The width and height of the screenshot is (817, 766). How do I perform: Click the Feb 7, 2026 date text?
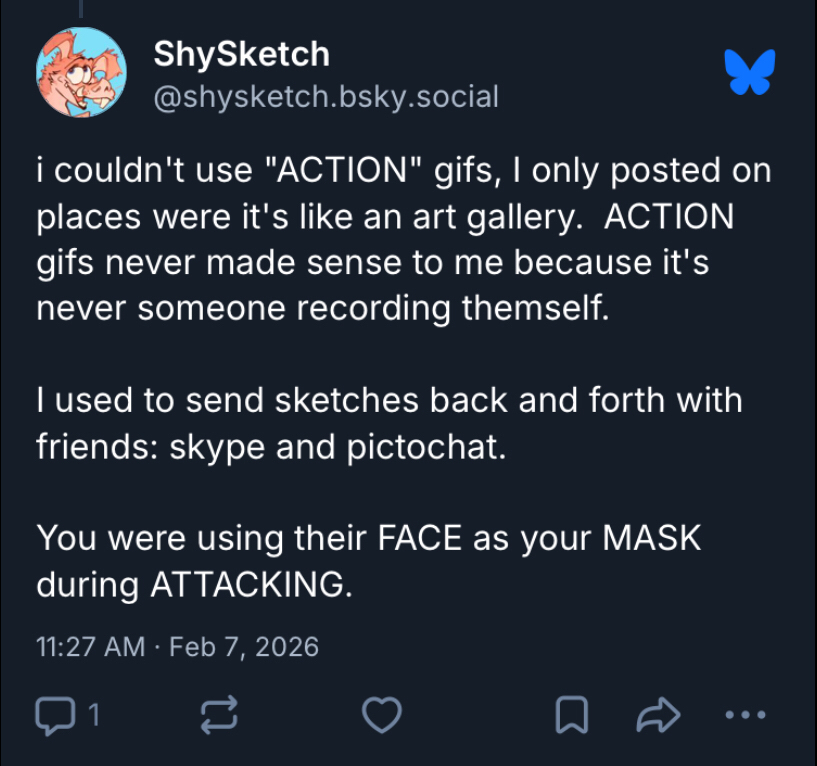[244, 646]
